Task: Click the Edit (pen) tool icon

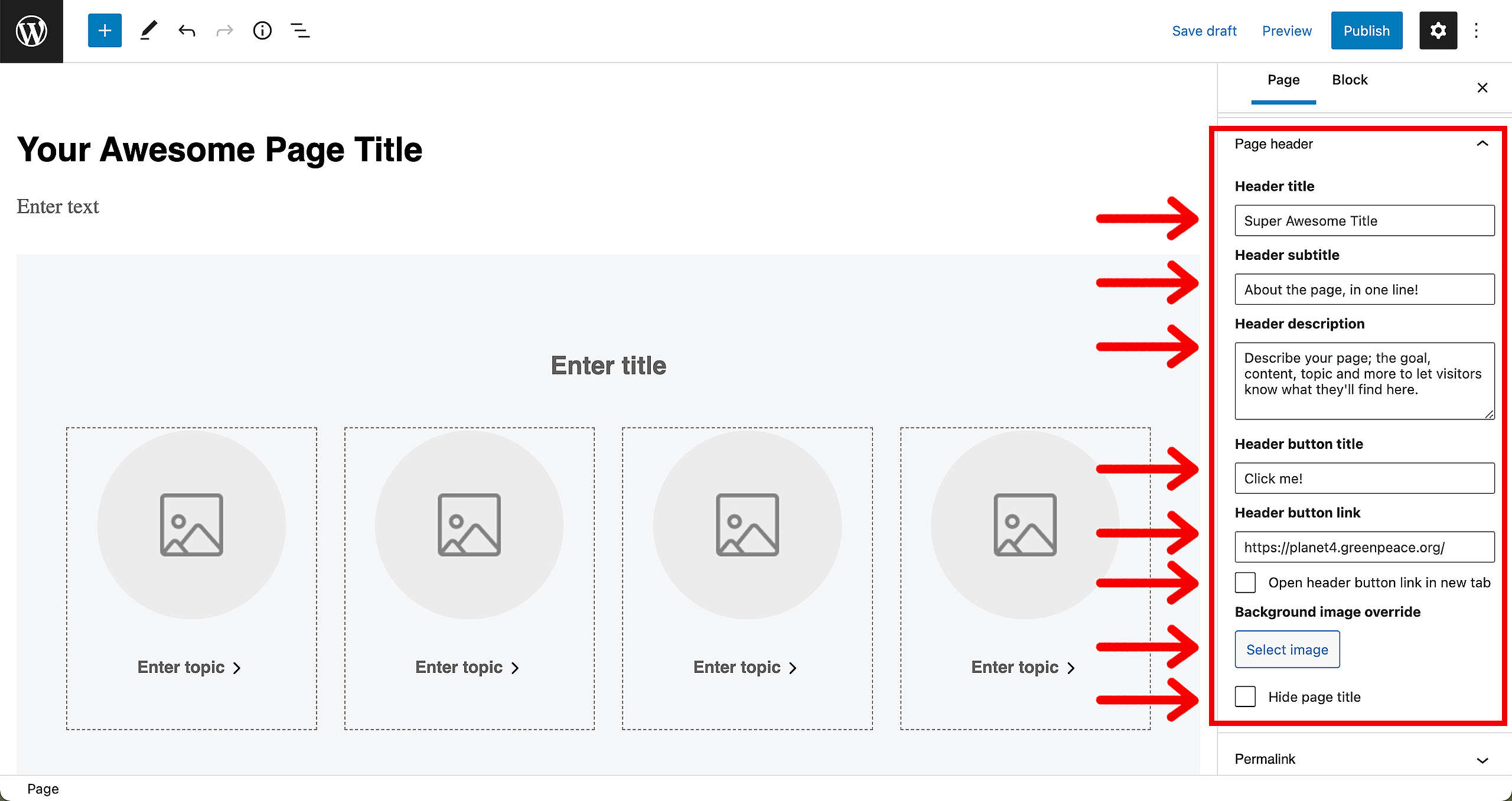Action: [x=147, y=29]
